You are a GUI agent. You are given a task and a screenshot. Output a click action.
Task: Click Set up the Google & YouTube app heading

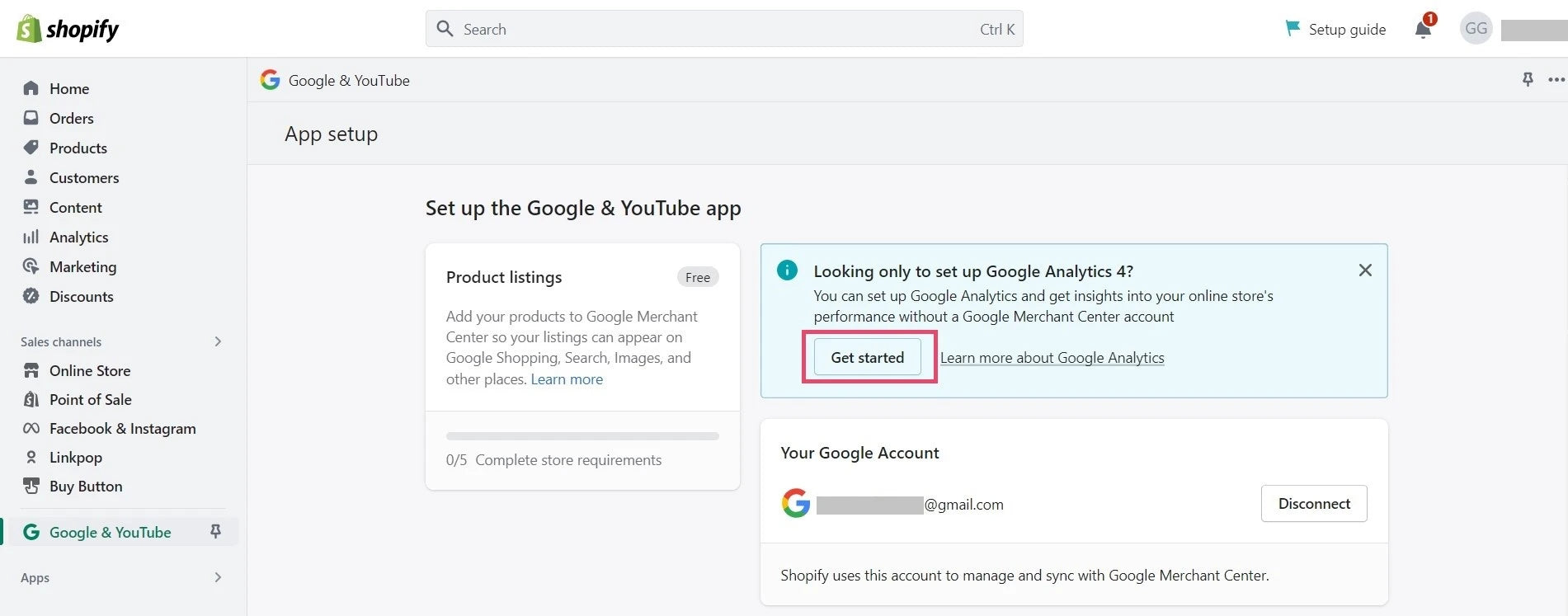[583, 208]
